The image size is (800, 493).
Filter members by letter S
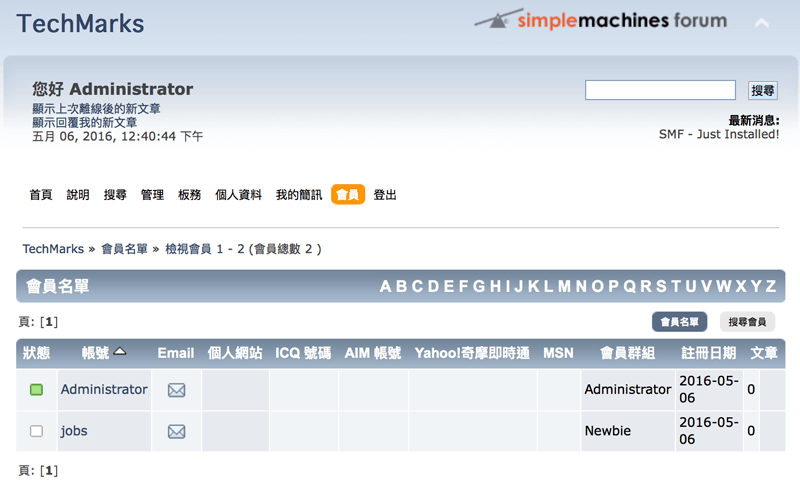661,286
